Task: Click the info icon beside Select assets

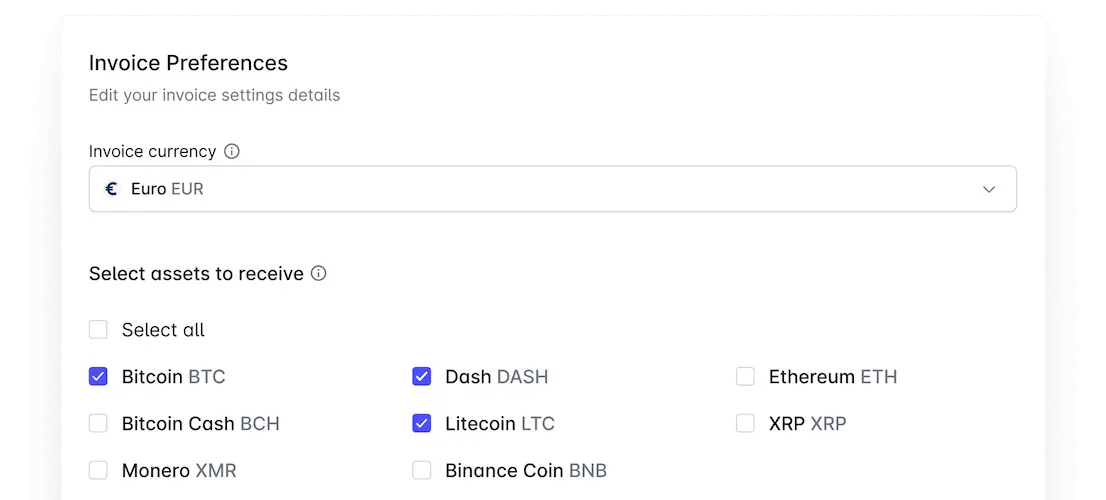Action: (319, 273)
